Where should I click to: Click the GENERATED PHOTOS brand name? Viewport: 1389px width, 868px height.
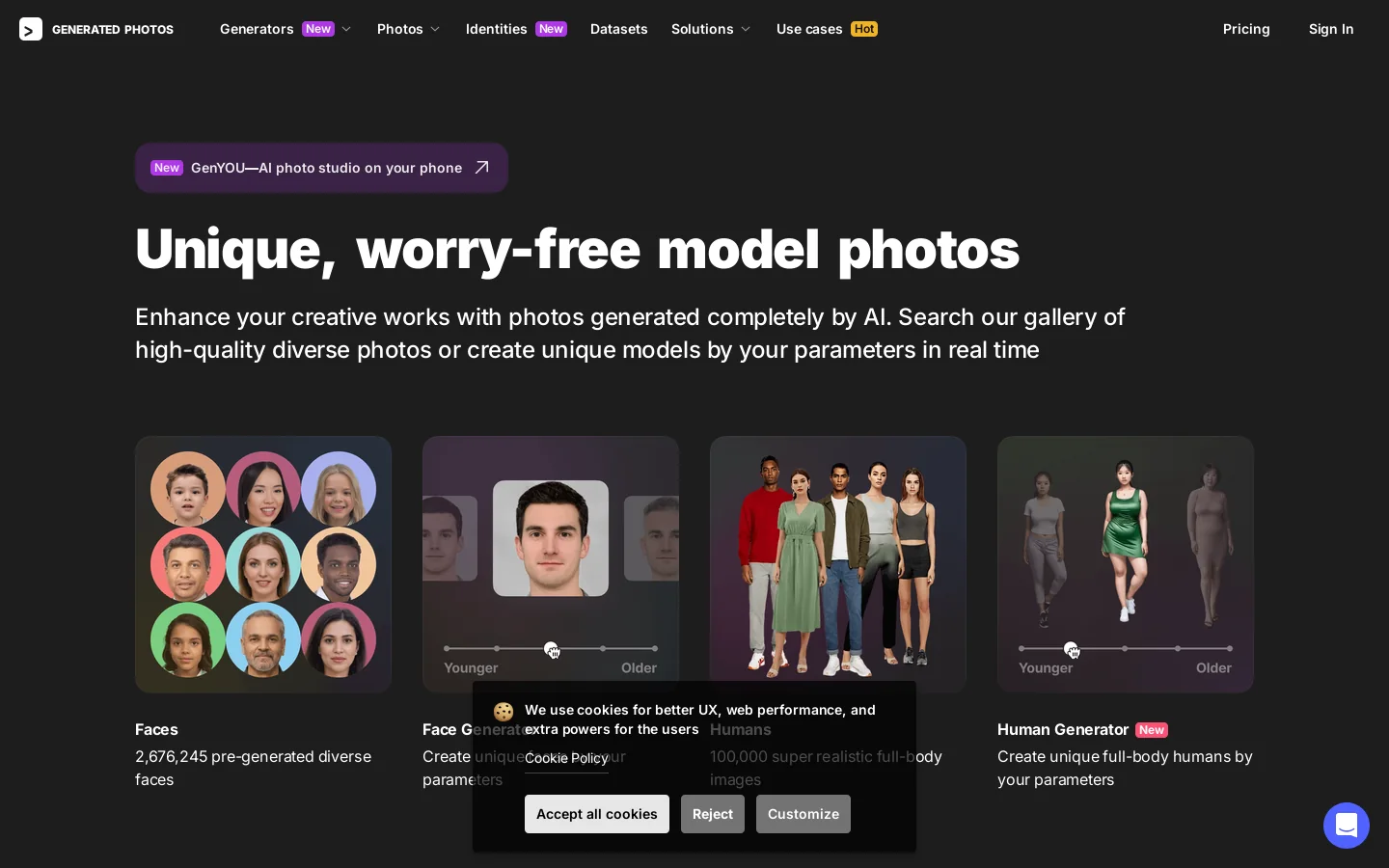pyautogui.click(x=113, y=30)
